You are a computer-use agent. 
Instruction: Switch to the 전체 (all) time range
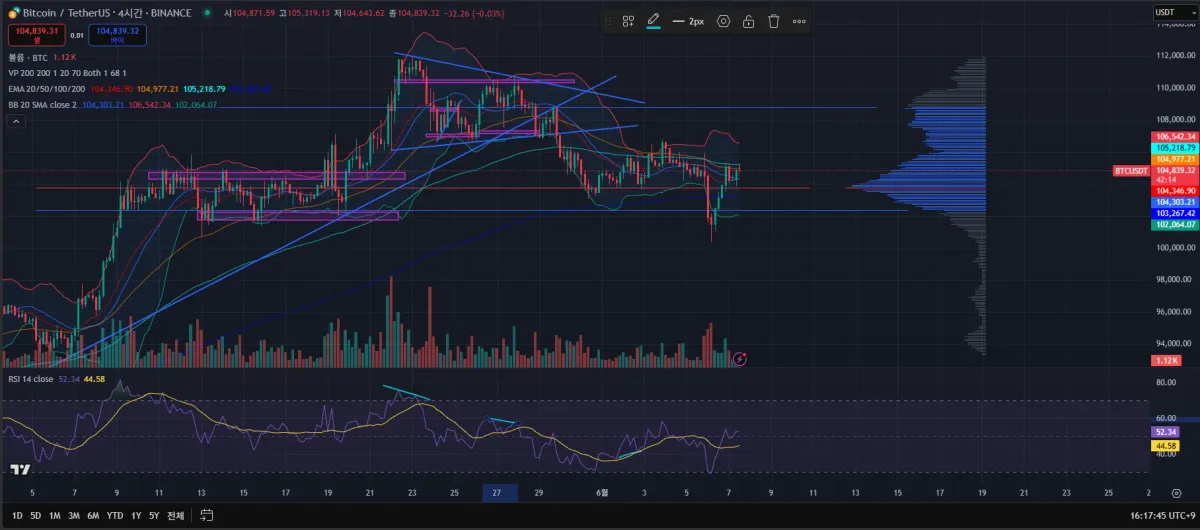click(176, 516)
